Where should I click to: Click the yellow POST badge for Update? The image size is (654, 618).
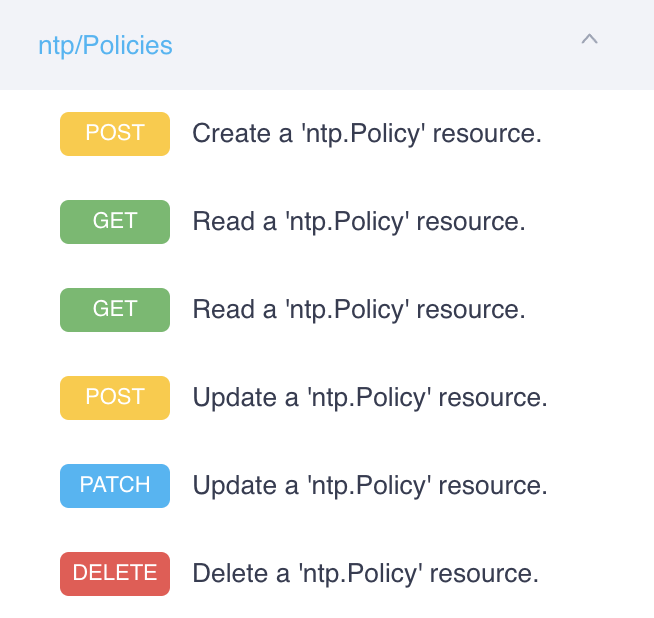tap(115, 397)
